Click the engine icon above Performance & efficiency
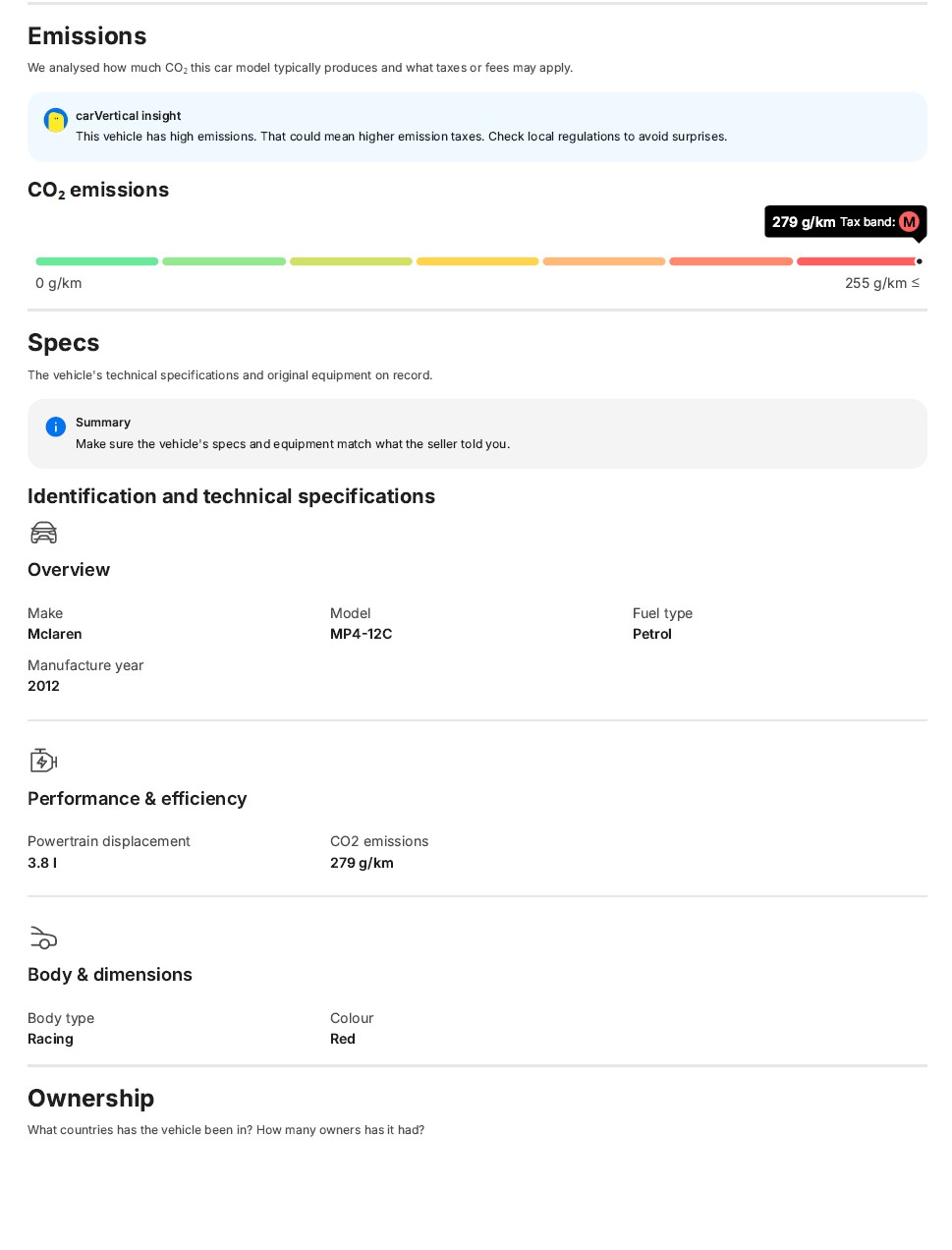Image resolution: width=952 pixels, height=1250 pixels. (x=44, y=761)
